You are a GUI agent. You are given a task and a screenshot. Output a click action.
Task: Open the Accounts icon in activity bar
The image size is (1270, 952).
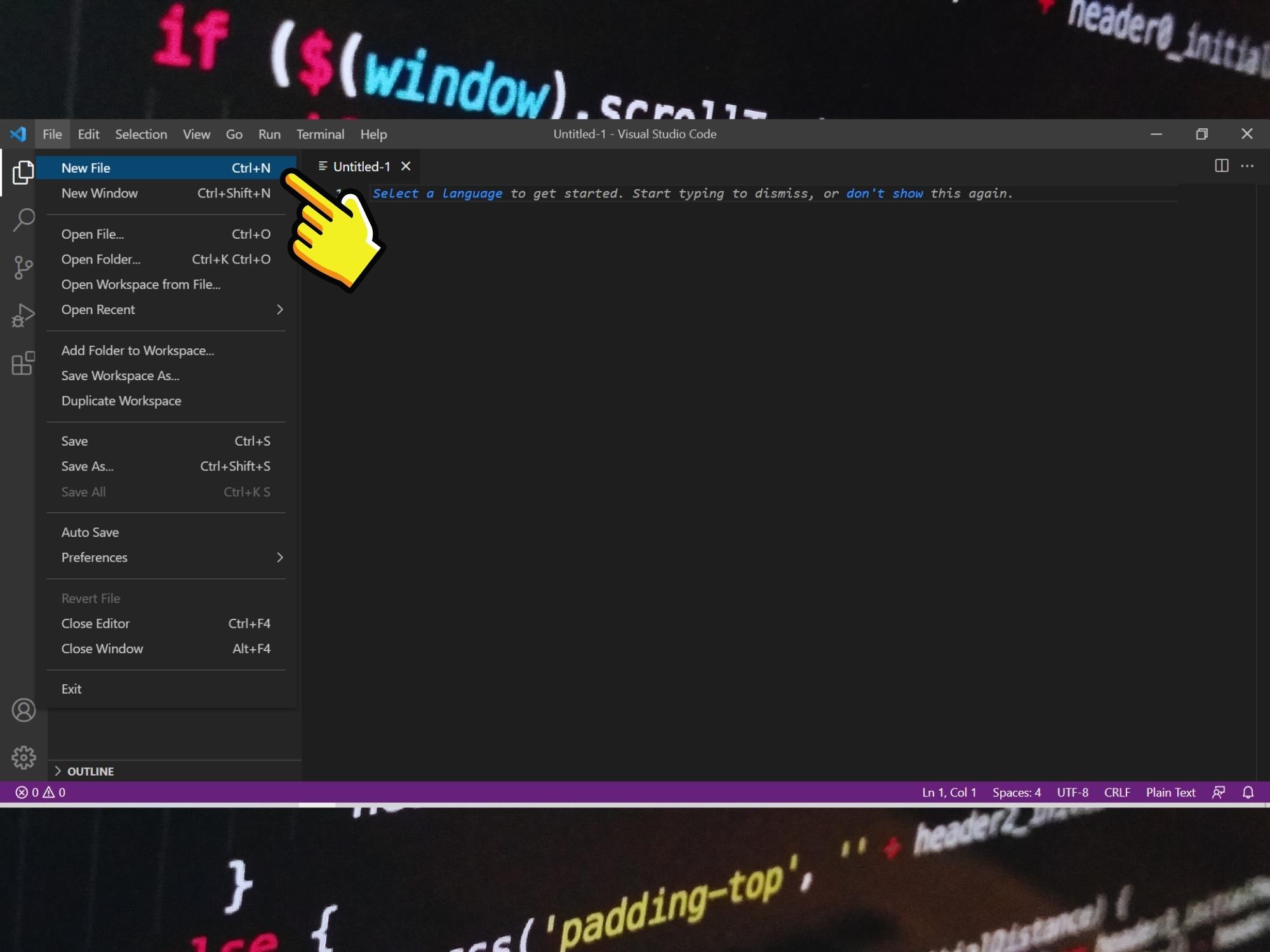(x=23, y=710)
